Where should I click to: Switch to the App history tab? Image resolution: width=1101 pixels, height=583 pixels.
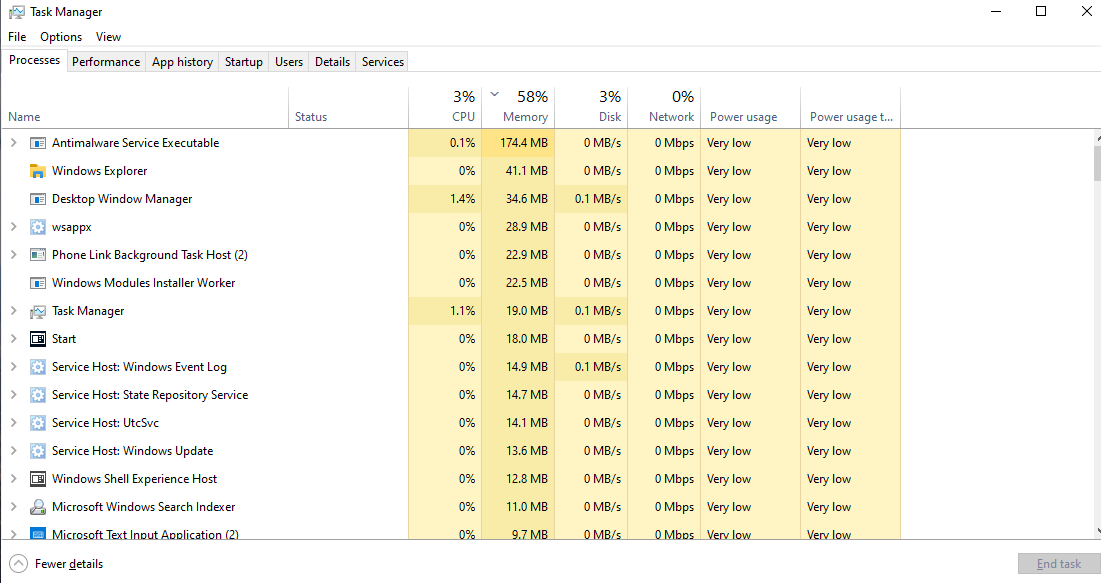183,62
